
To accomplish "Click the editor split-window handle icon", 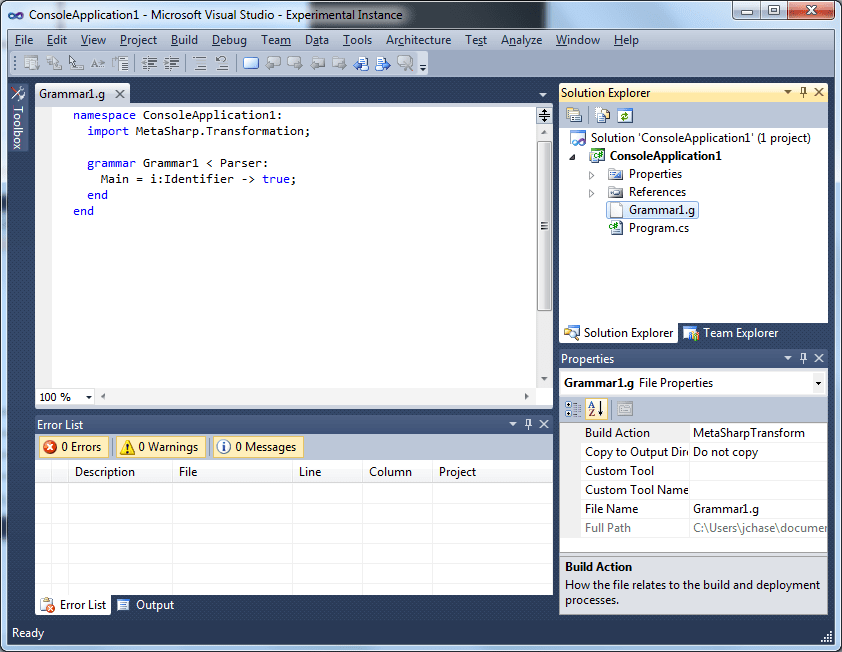I will [544, 115].
